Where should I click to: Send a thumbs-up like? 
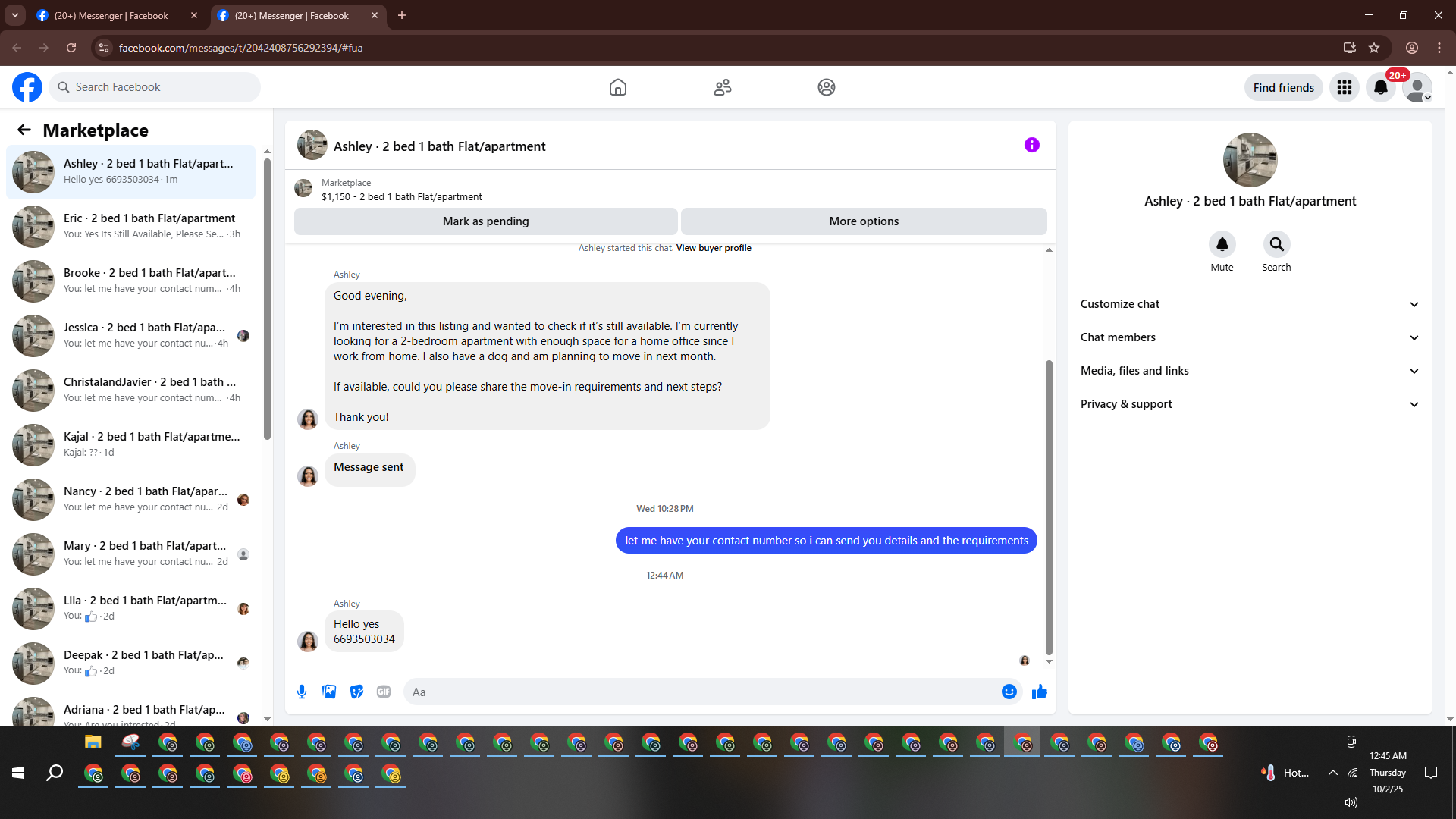(x=1039, y=692)
